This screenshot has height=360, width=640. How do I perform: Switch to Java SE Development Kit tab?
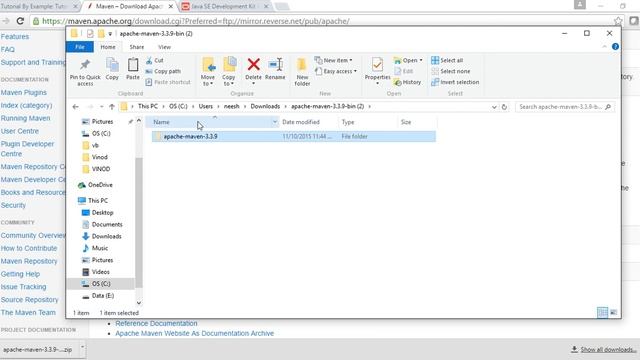[x=224, y=7]
